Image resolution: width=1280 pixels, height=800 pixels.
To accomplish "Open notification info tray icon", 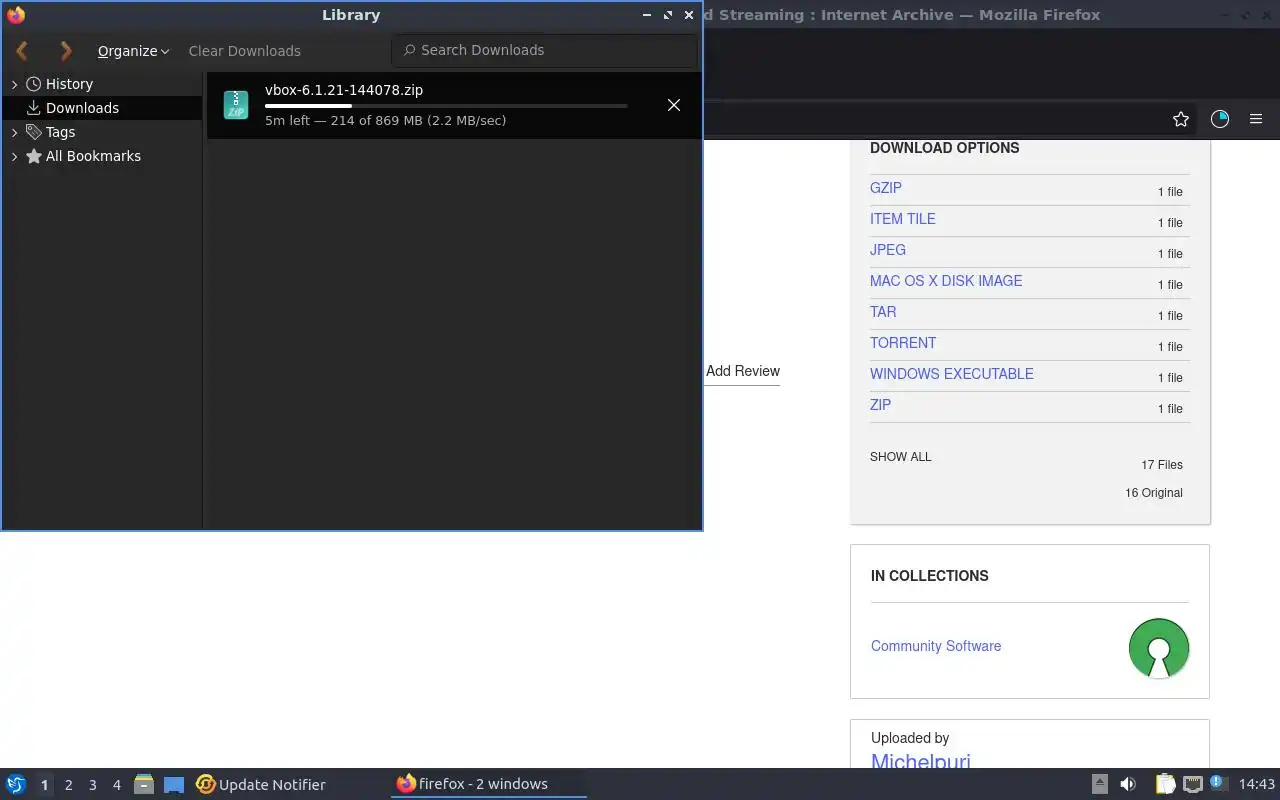I will [1217, 783].
